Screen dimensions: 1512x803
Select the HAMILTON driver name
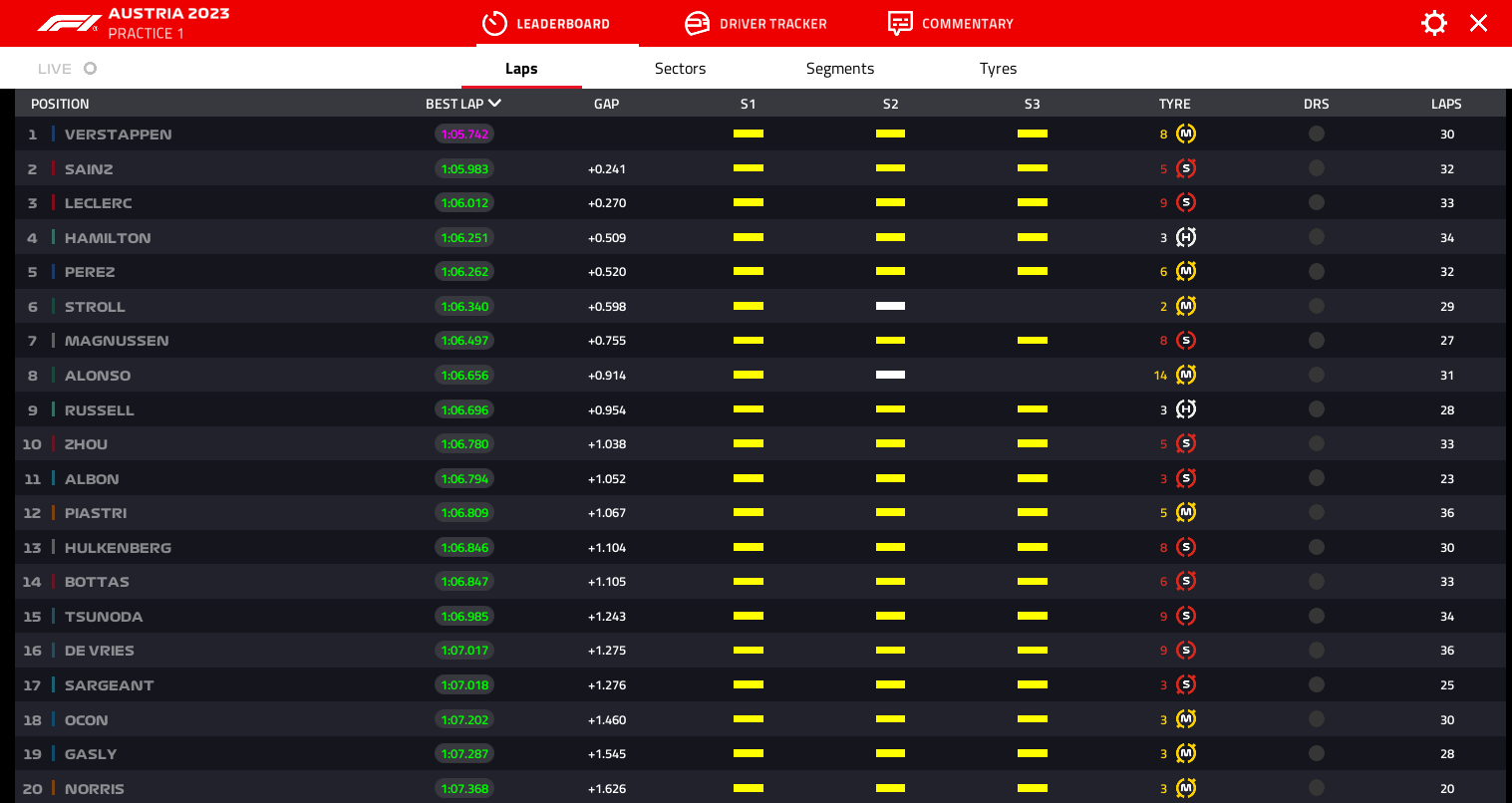[x=108, y=238]
